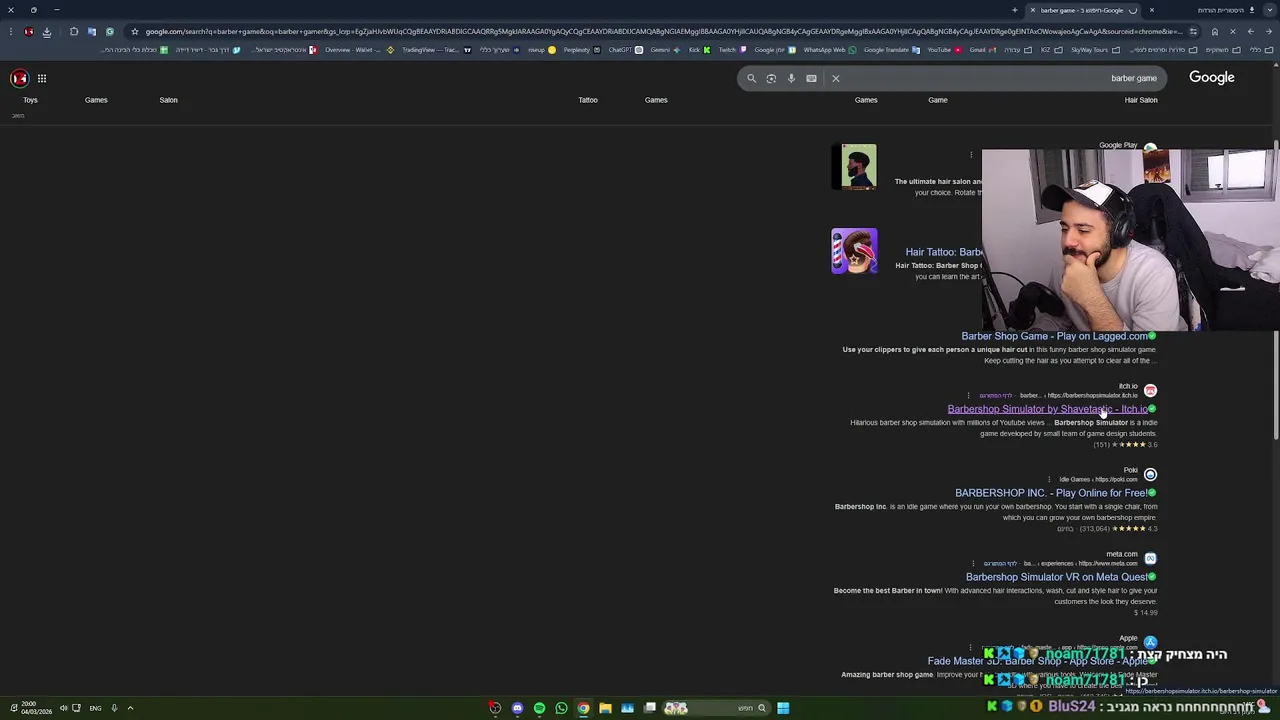Screen dimensions: 1280x720
Task: Select the Tattoo filter chip
Action: [x=588, y=100]
